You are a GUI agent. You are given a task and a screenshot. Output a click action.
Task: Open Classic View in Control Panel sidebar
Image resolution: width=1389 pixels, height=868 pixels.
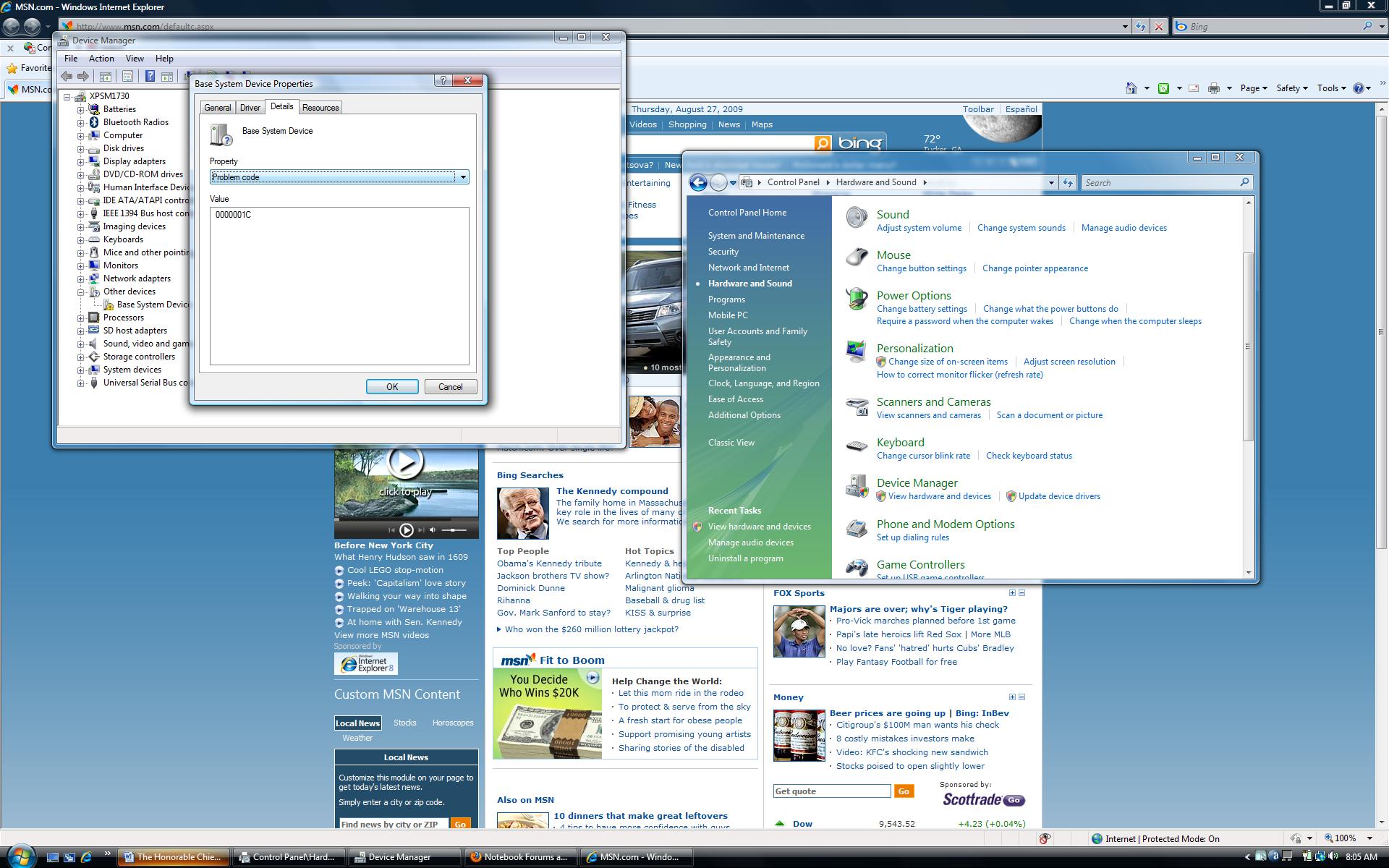coord(731,443)
